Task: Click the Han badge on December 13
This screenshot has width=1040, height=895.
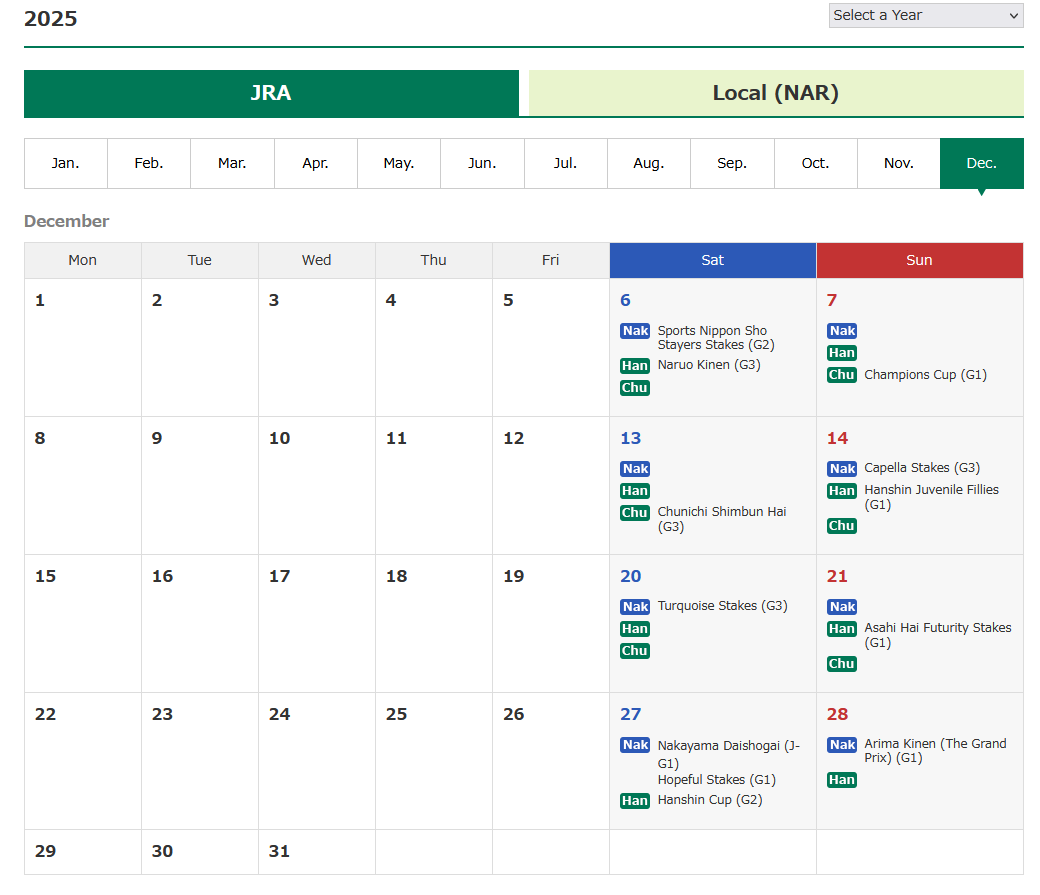Action: (635, 491)
